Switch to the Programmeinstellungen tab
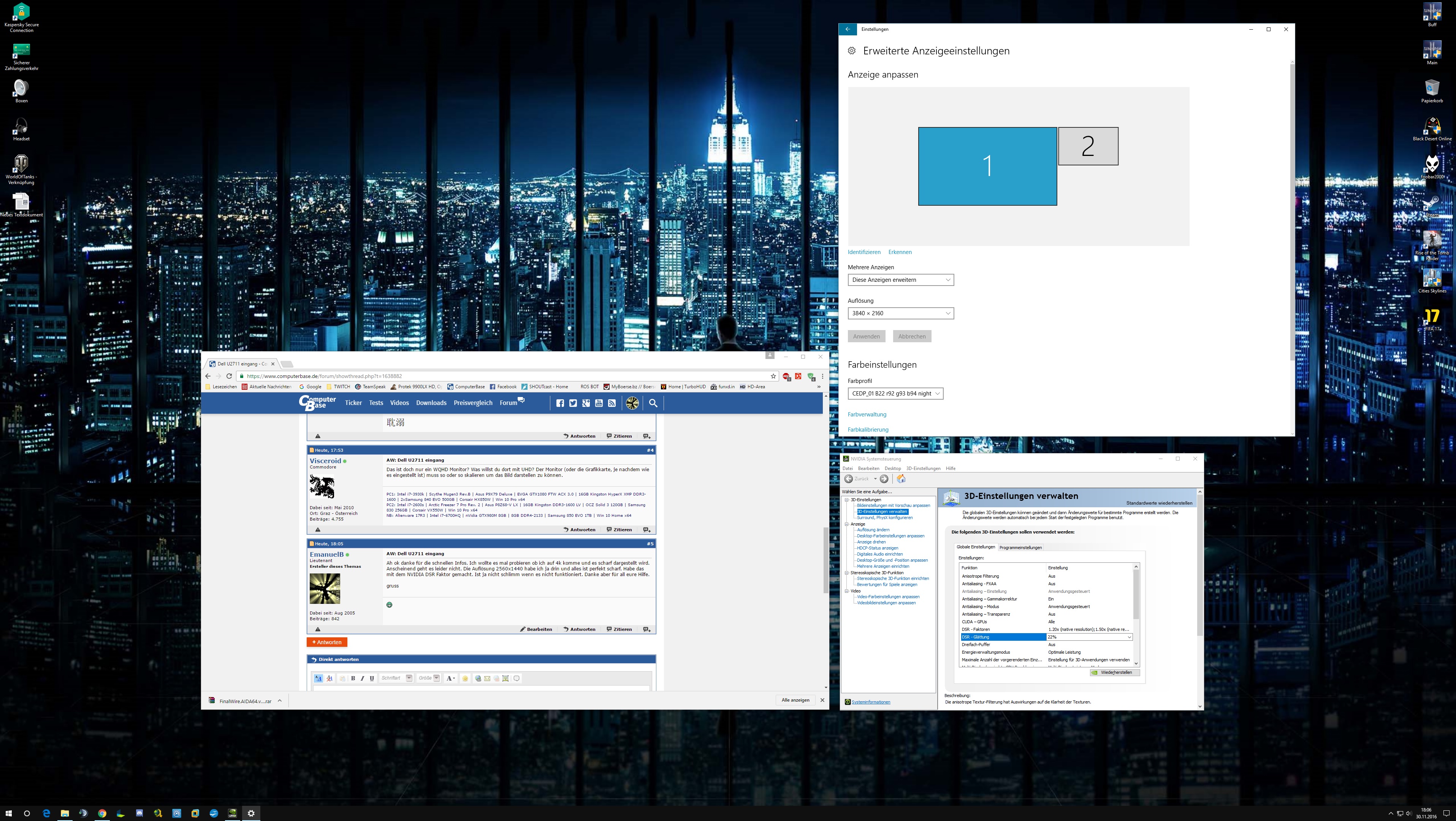The image size is (1456, 821). [x=1020, y=547]
